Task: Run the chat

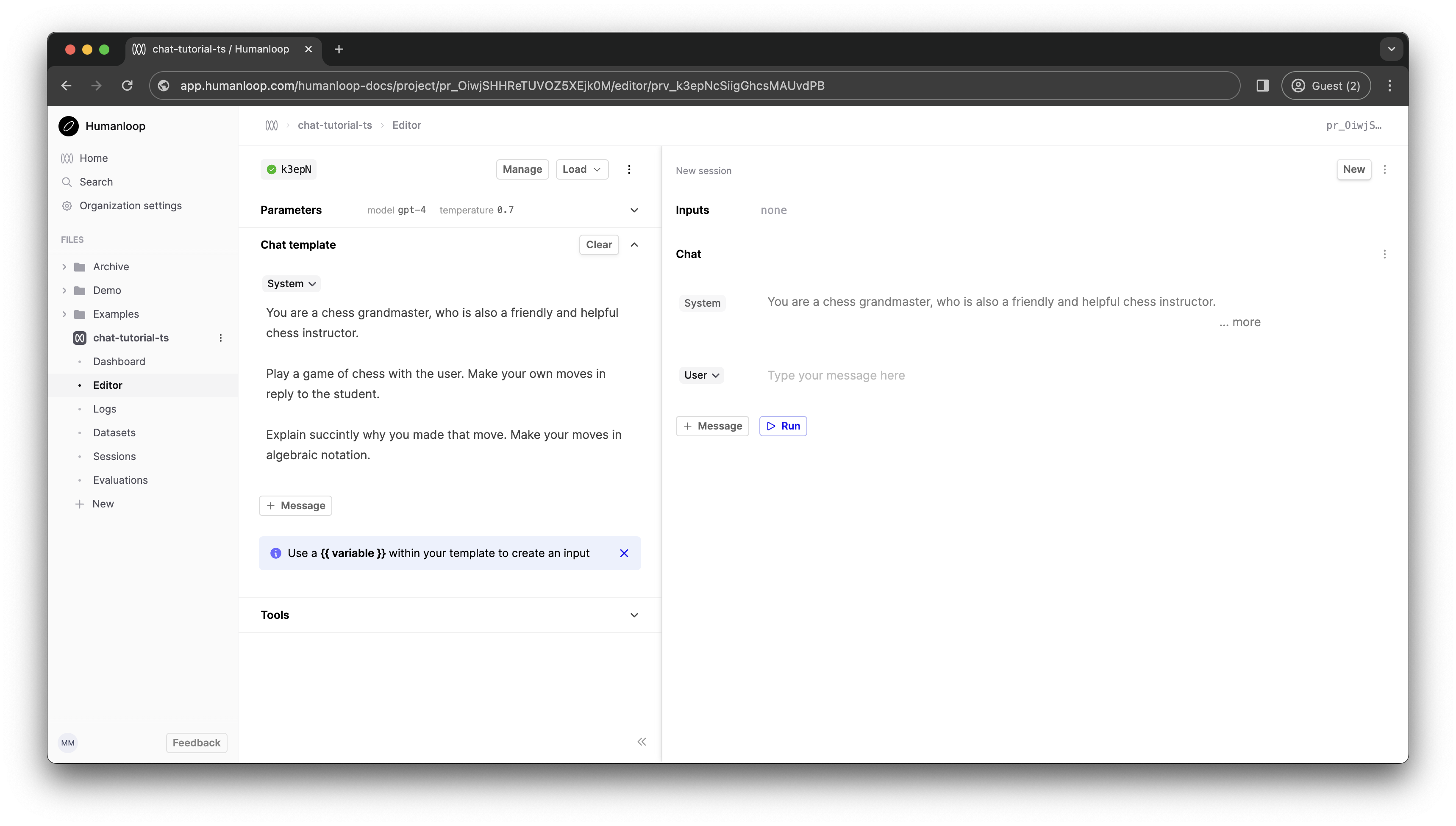Action: [x=783, y=427]
